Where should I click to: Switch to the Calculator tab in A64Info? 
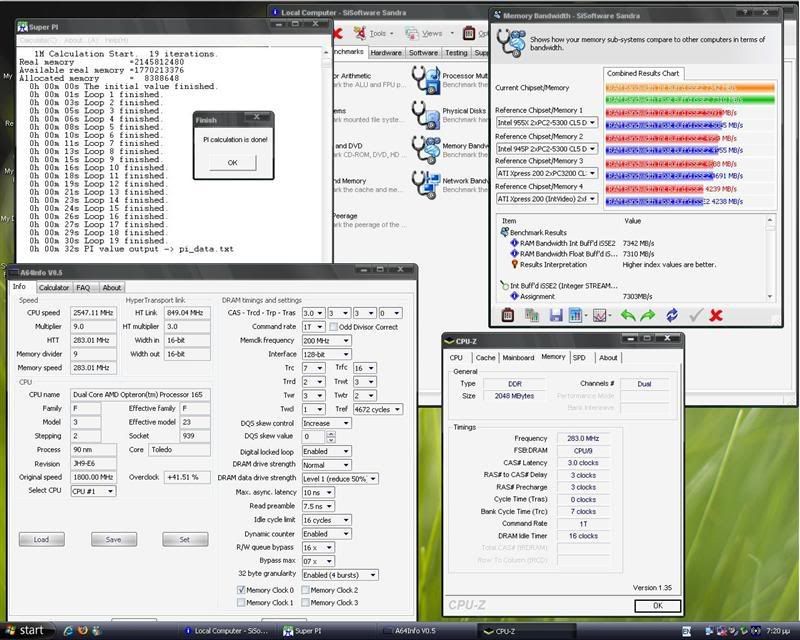(53, 287)
